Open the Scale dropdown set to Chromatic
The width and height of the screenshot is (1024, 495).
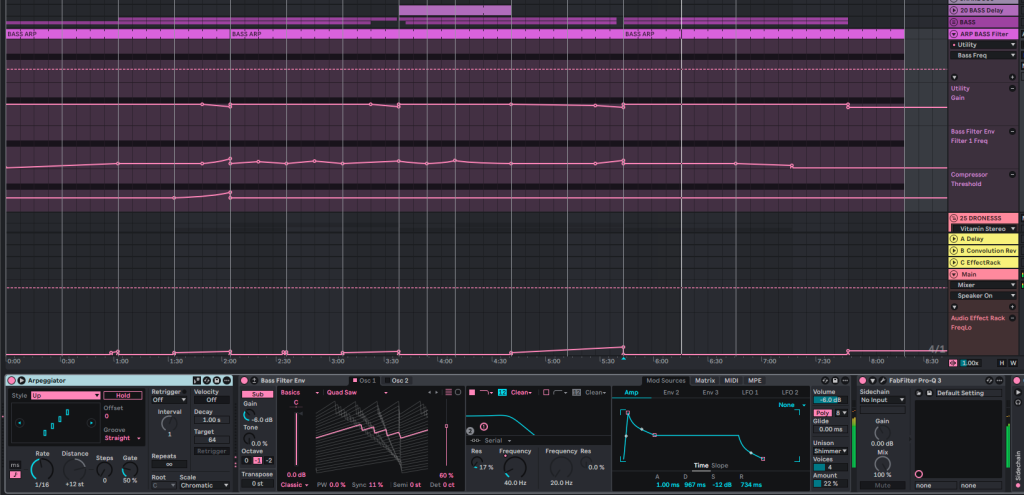(x=205, y=485)
